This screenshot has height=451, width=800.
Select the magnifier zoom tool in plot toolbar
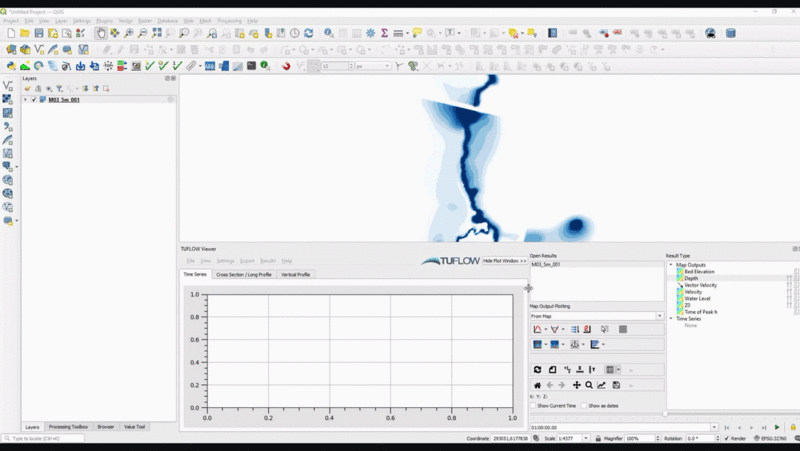click(589, 385)
